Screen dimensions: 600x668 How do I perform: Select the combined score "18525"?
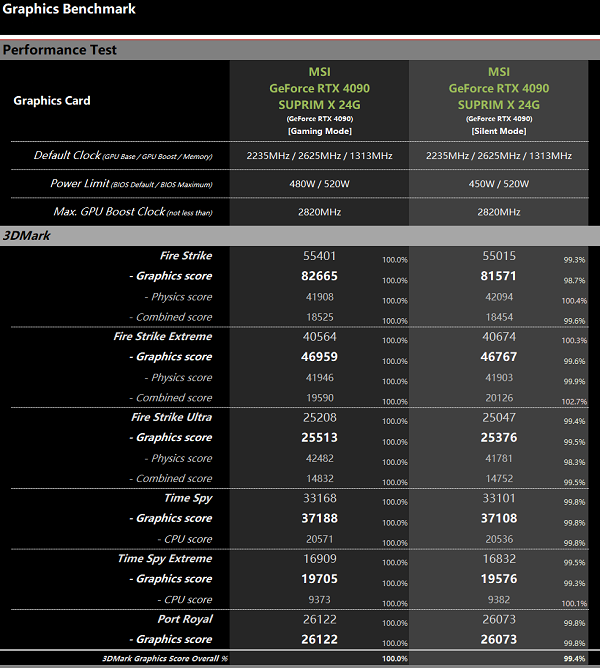point(320,317)
